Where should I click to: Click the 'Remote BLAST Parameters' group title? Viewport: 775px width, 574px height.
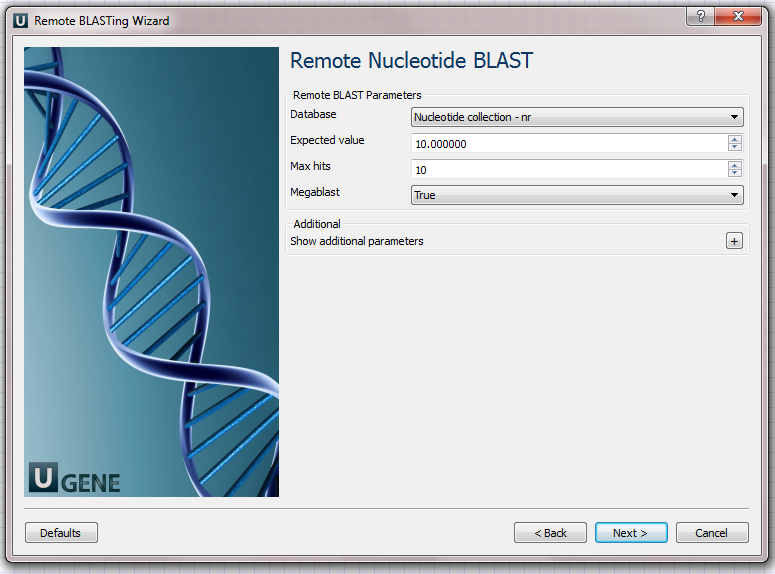[x=357, y=95]
